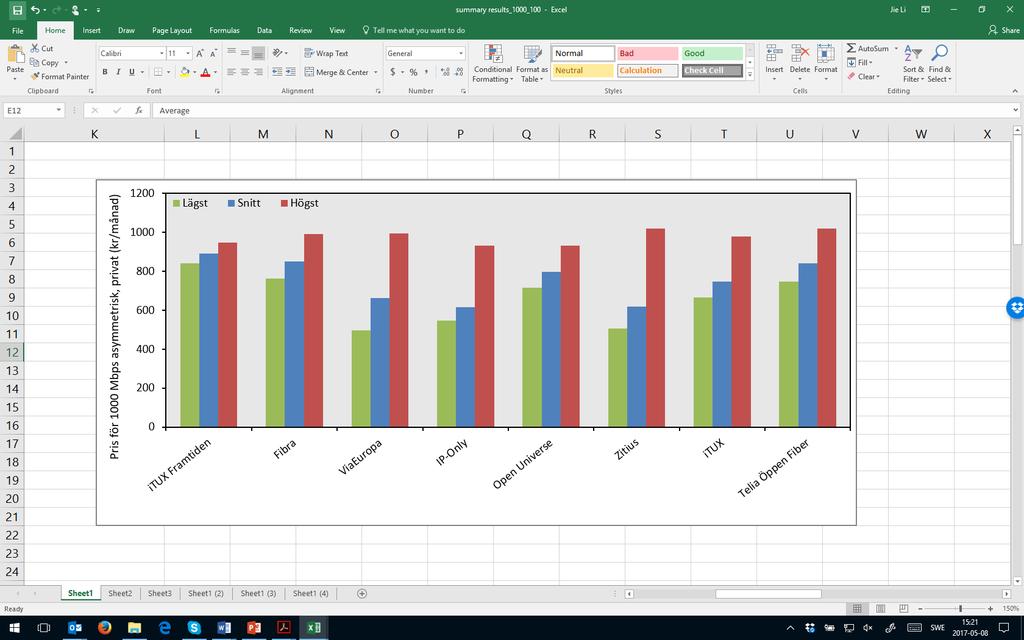Open the General number format dropdown
Viewport: 1024px width, 640px height.
(460, 54)
